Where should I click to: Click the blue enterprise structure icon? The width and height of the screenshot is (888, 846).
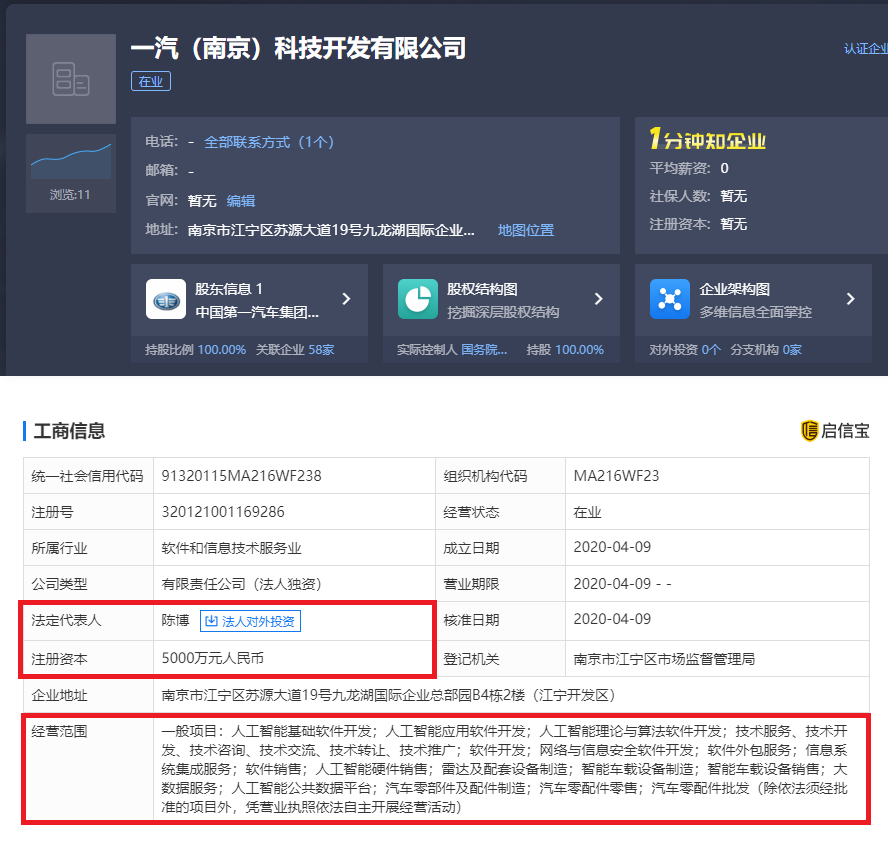click(670, 299)
